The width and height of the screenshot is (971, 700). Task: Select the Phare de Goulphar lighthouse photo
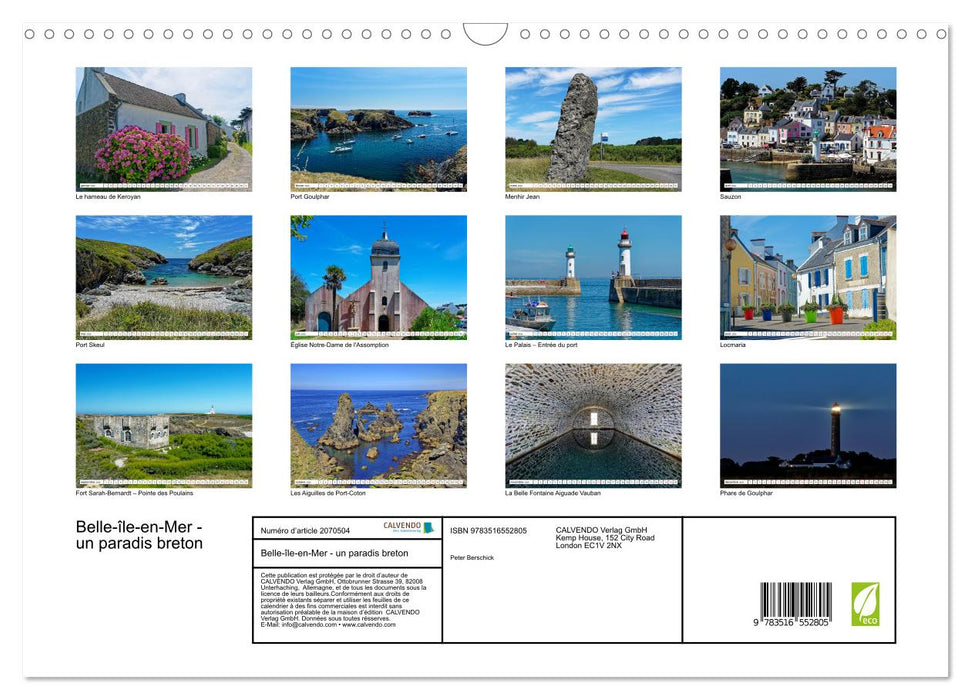tap(808, 425)
